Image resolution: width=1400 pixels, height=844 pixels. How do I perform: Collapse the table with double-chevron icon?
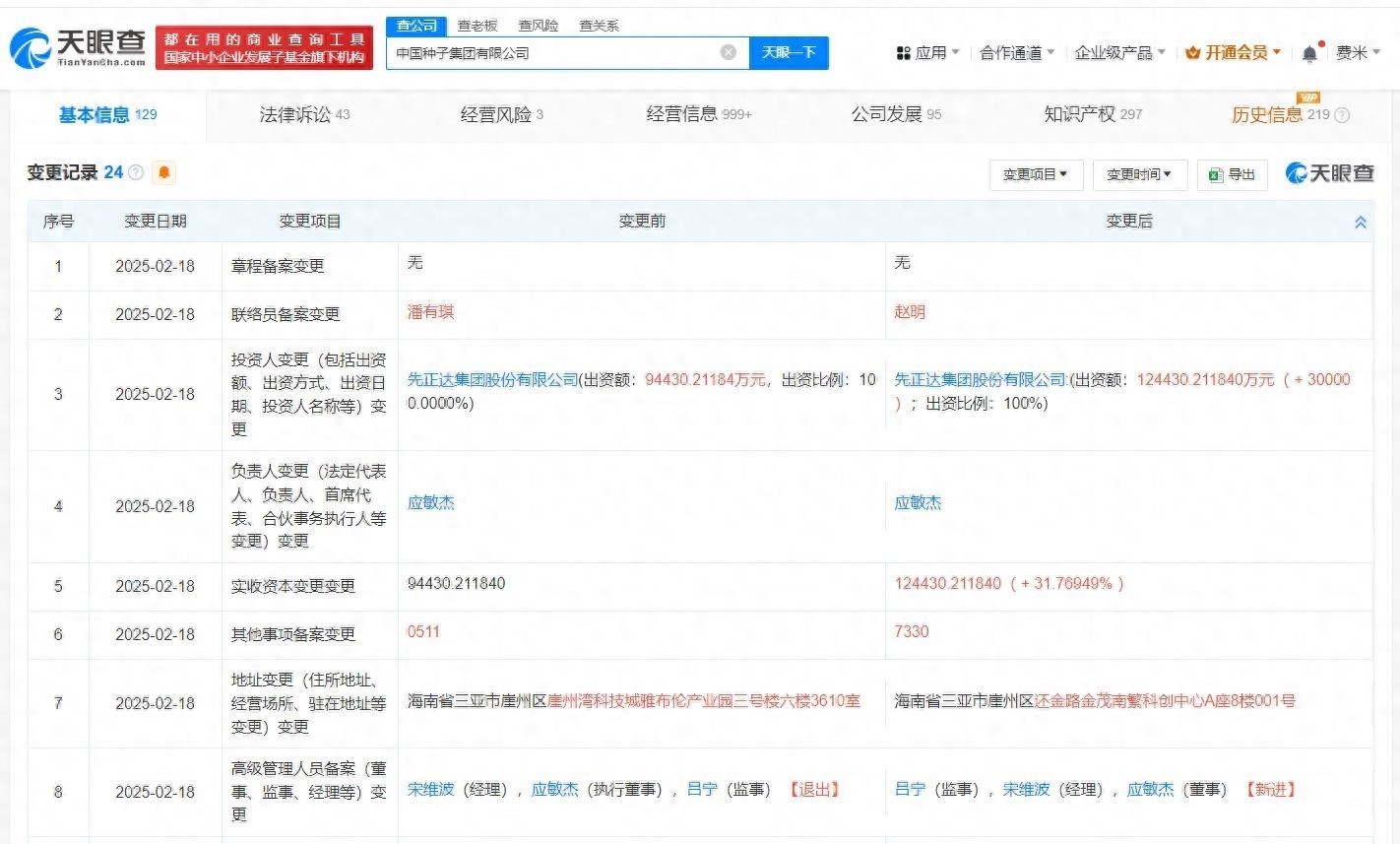(x=1360, y=223)
